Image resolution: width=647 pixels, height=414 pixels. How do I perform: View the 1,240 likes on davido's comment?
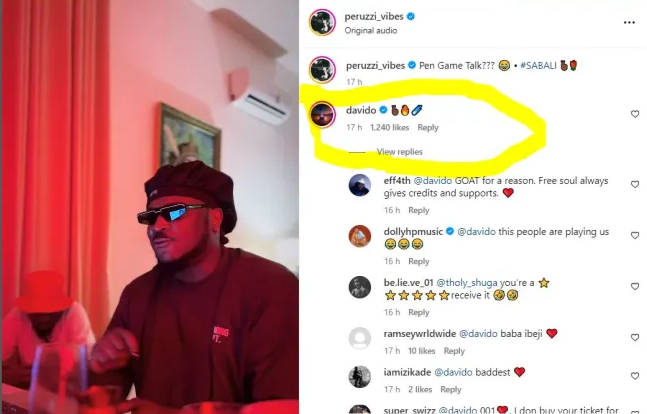tap(390, 128)
